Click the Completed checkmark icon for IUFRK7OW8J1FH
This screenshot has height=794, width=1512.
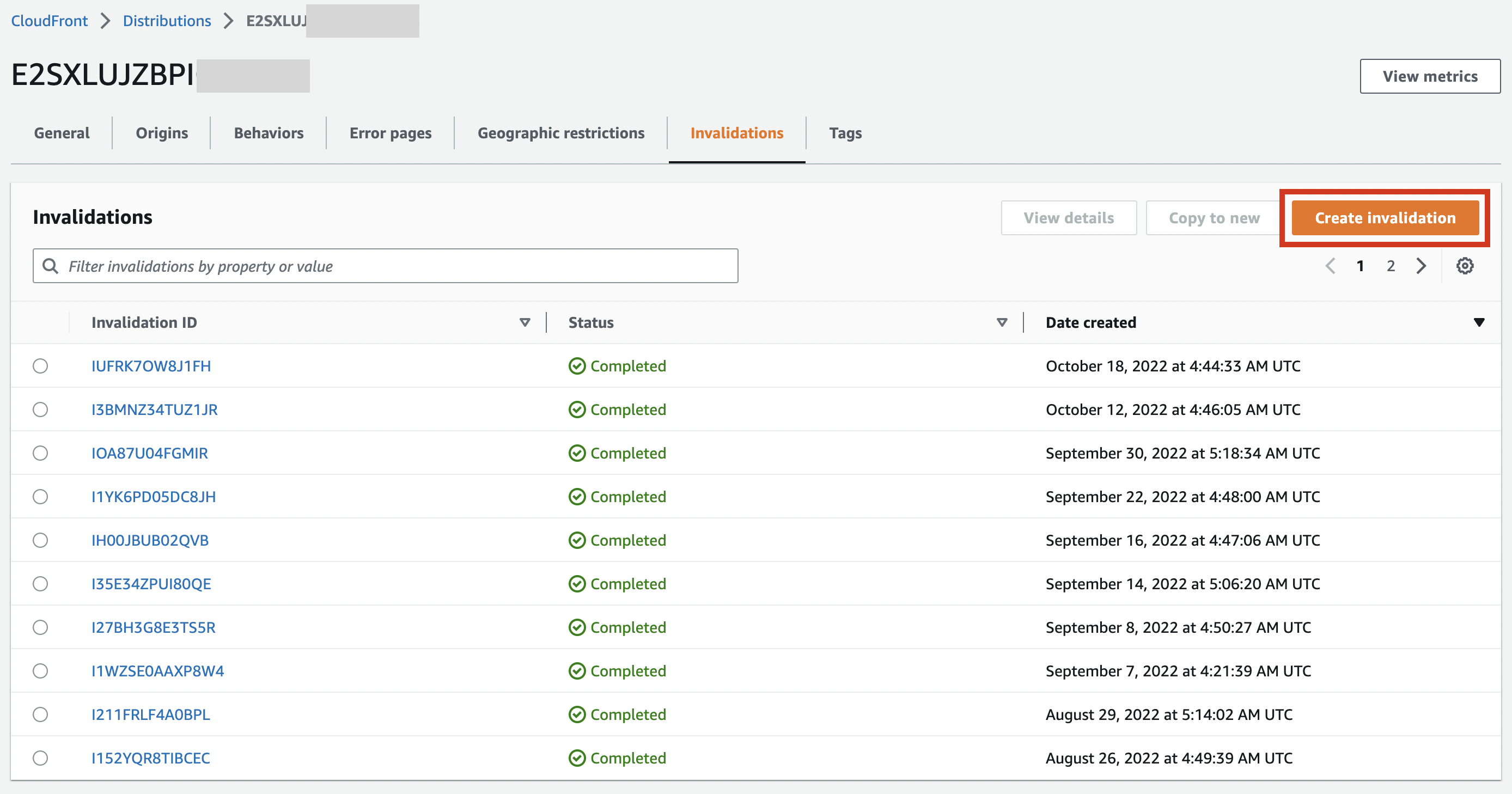[x=577, y=365]
